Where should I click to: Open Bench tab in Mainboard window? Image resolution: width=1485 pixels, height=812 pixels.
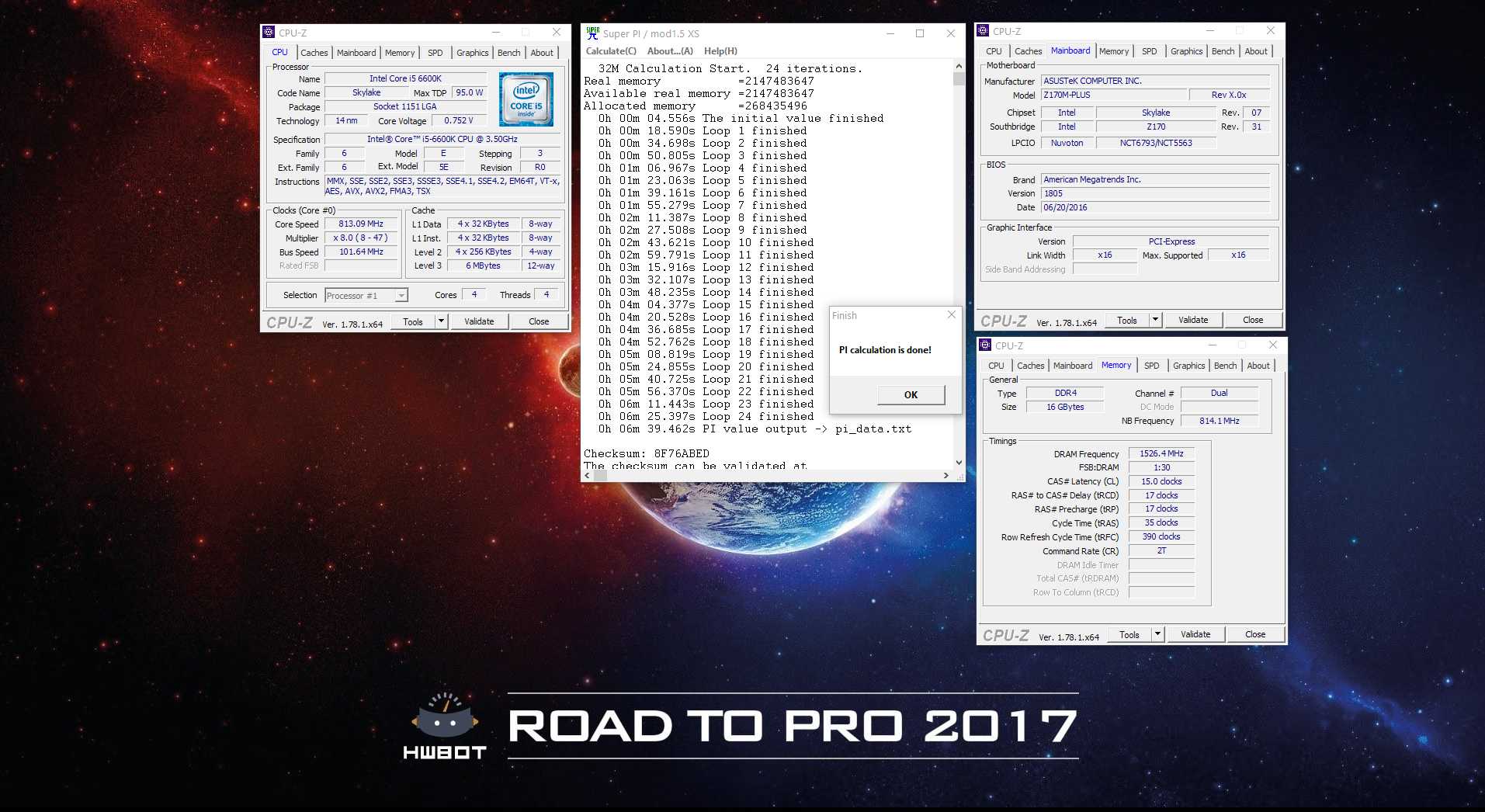[x=1223, y=51]
